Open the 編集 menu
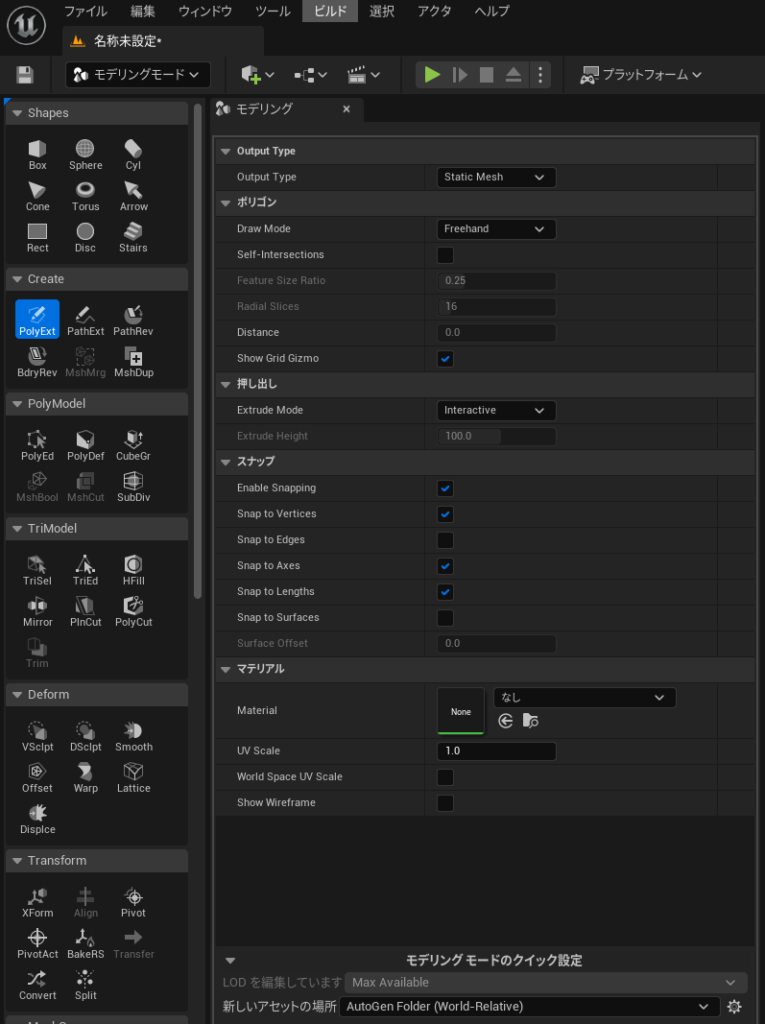 143,11
